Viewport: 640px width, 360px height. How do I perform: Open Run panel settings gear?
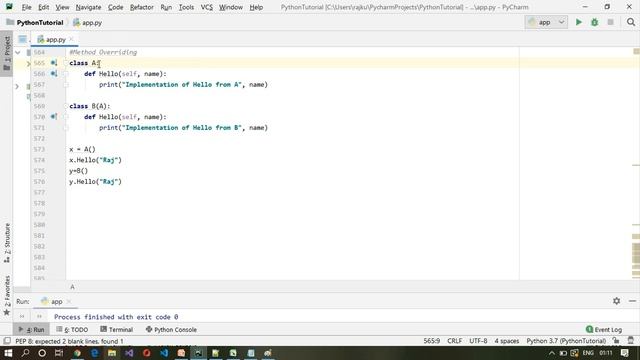616,301
